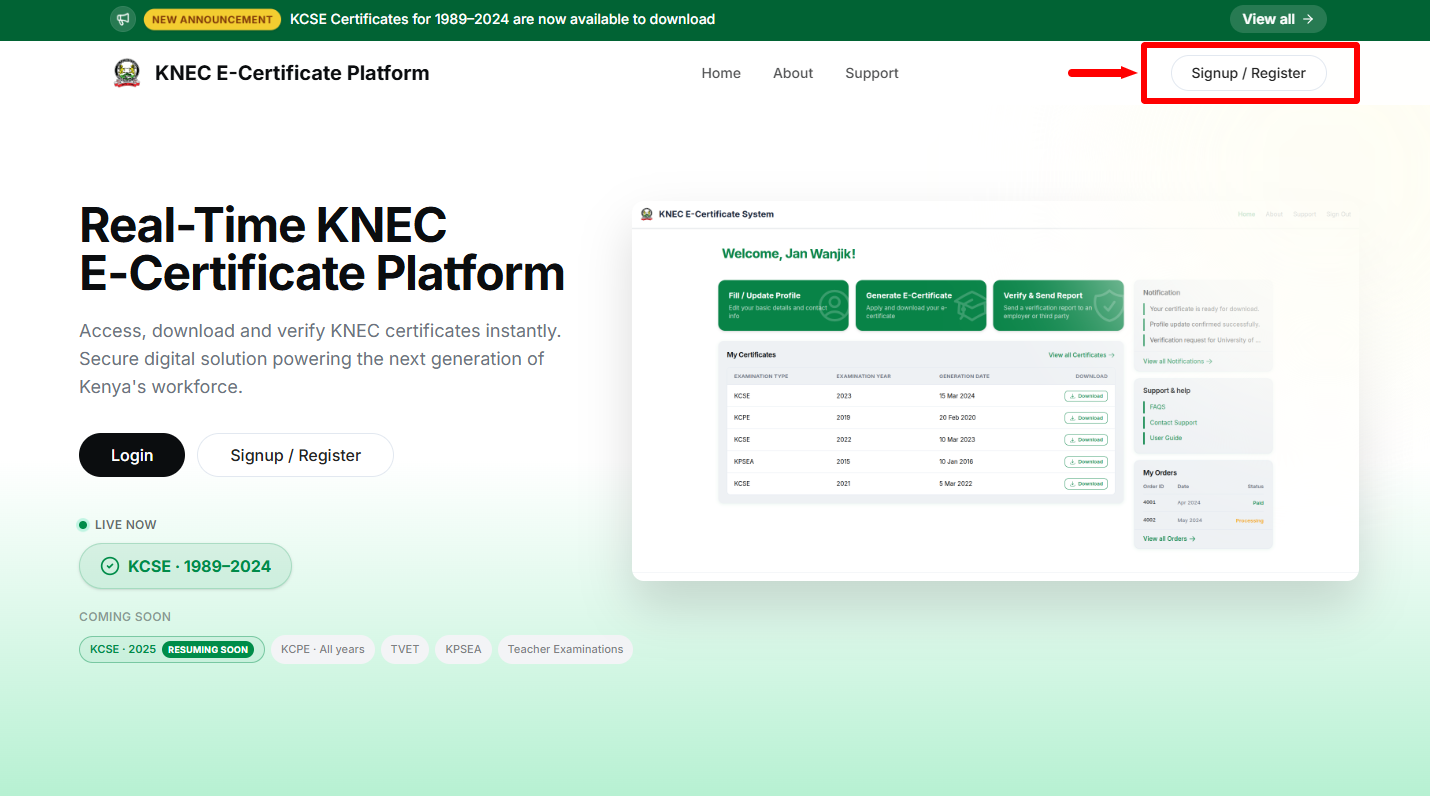
Task: Click the Welcome, Jan Wanjik! text in the preview
Action: [x=789, y=254]
